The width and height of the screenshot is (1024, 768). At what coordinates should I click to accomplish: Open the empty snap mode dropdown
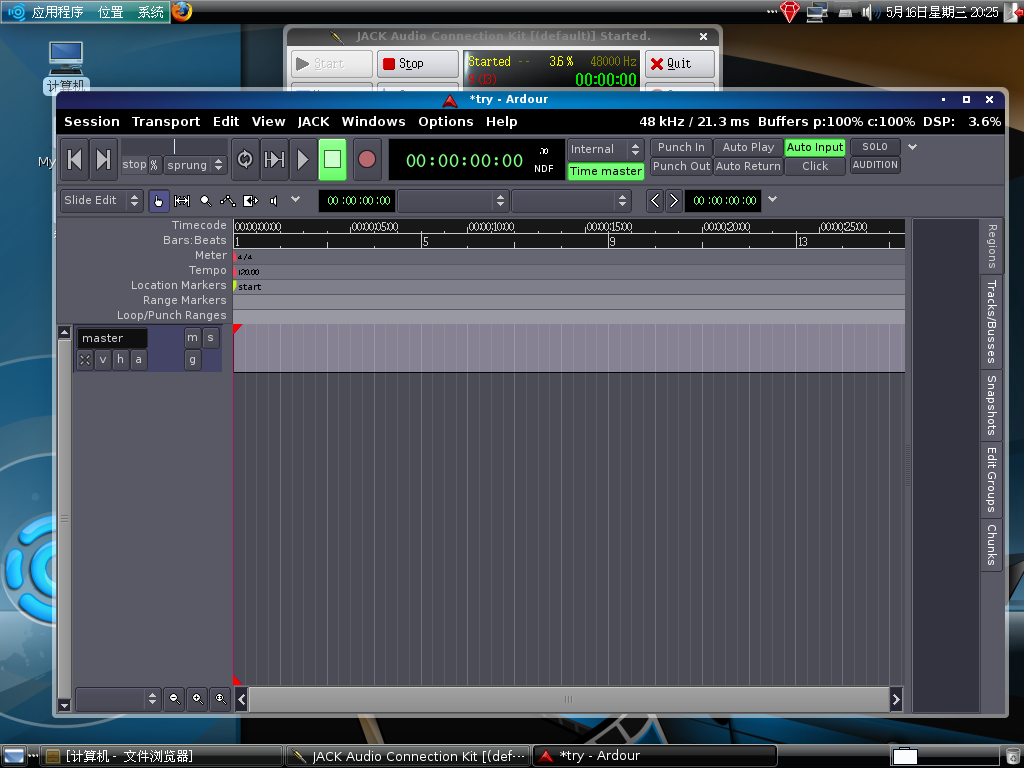tap(571, 200)
